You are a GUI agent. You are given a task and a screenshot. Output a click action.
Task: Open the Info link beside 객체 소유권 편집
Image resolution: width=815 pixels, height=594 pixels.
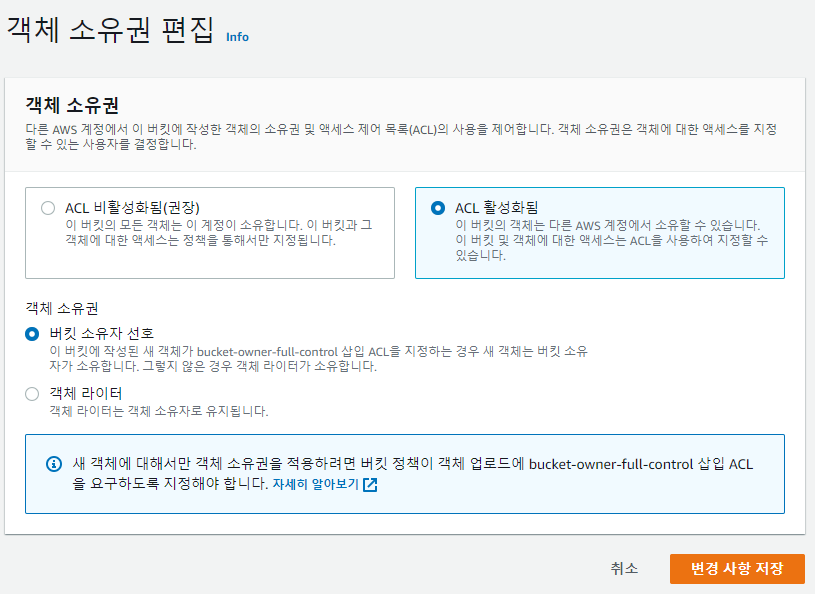click(237, 37)
